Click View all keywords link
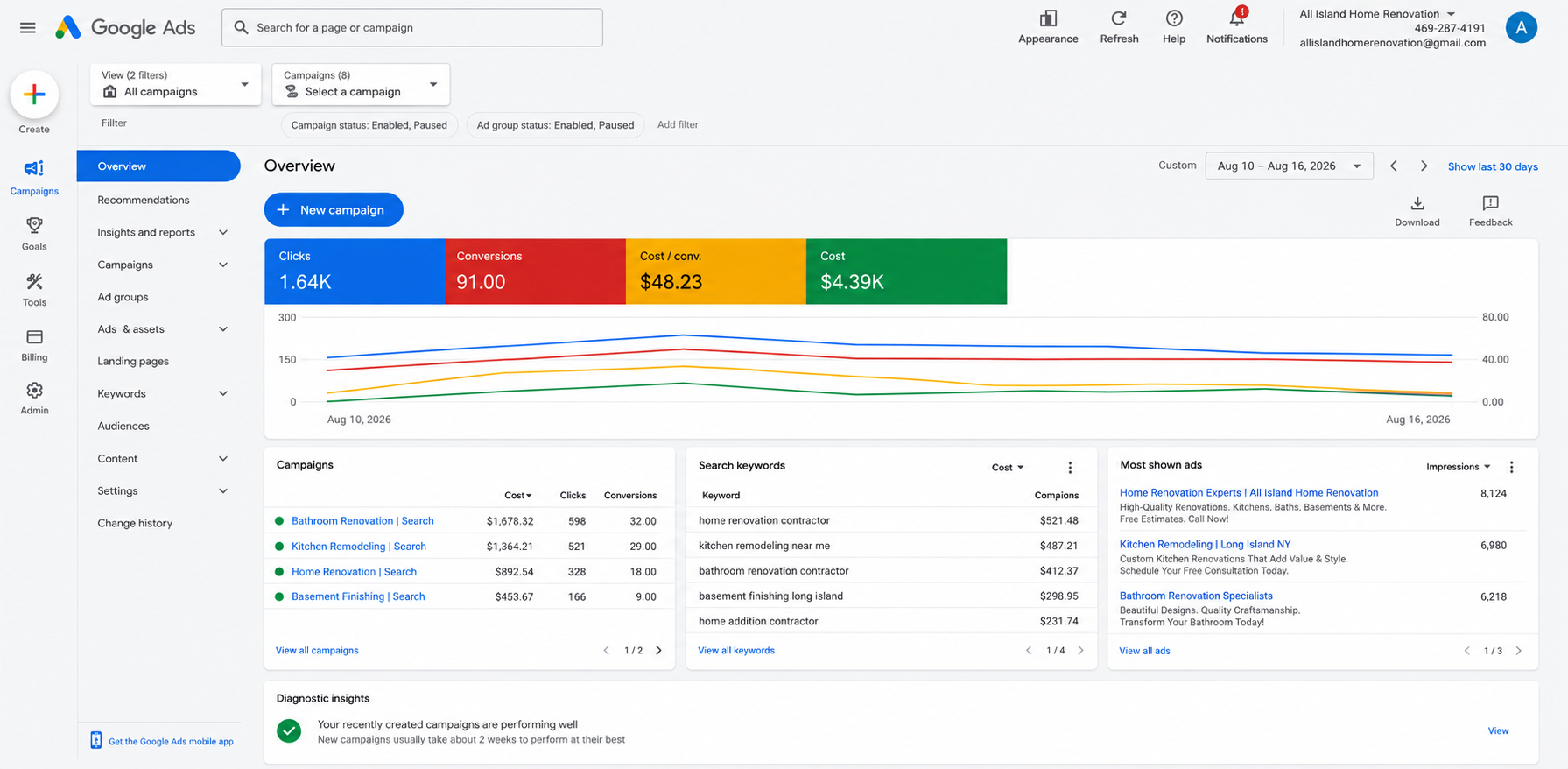 click(736, 651)
